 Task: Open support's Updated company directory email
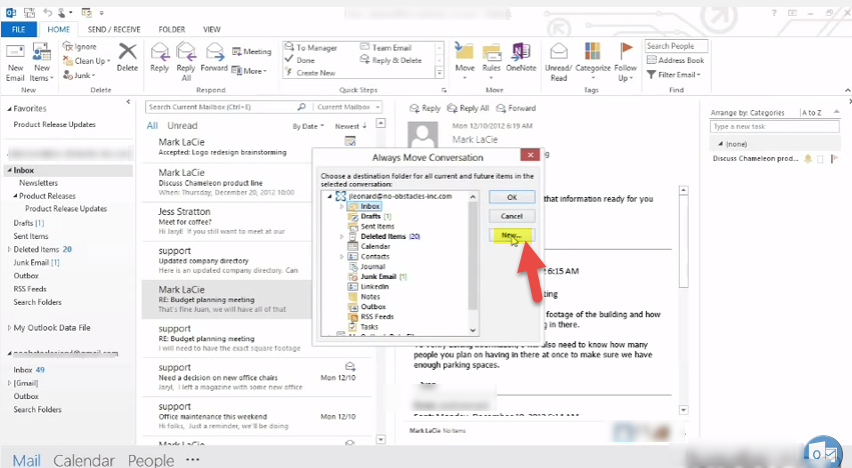[227, 260]
